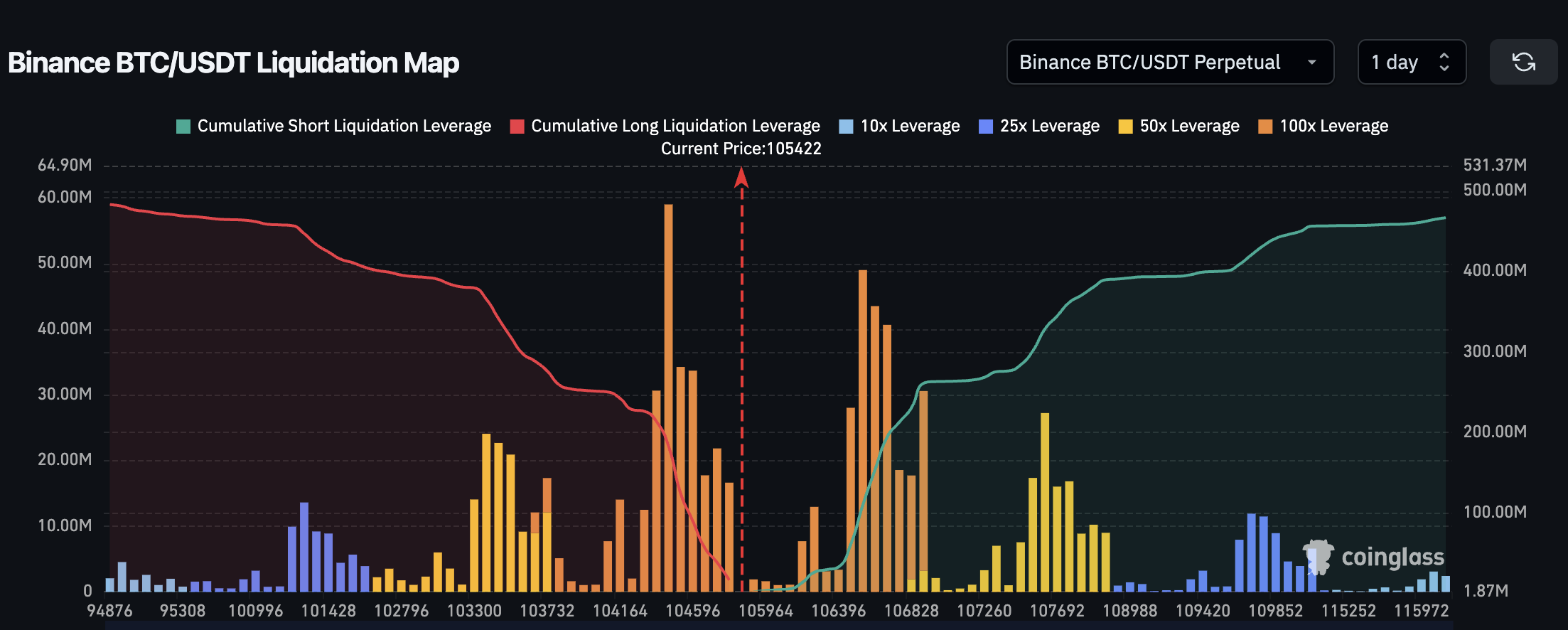Click the 105964 x-axis price label
The image size is (1568, 630).
tap(766, 611)
